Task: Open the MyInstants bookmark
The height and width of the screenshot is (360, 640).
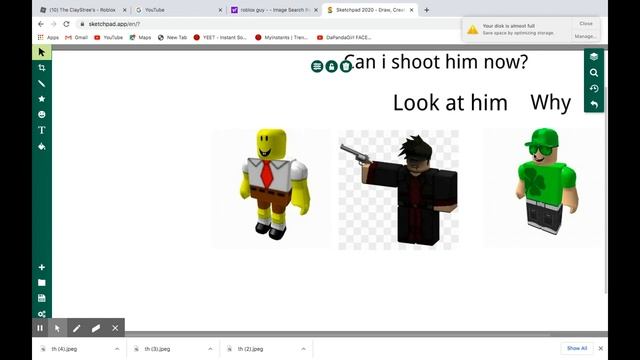Action: [x=282, y=37]
